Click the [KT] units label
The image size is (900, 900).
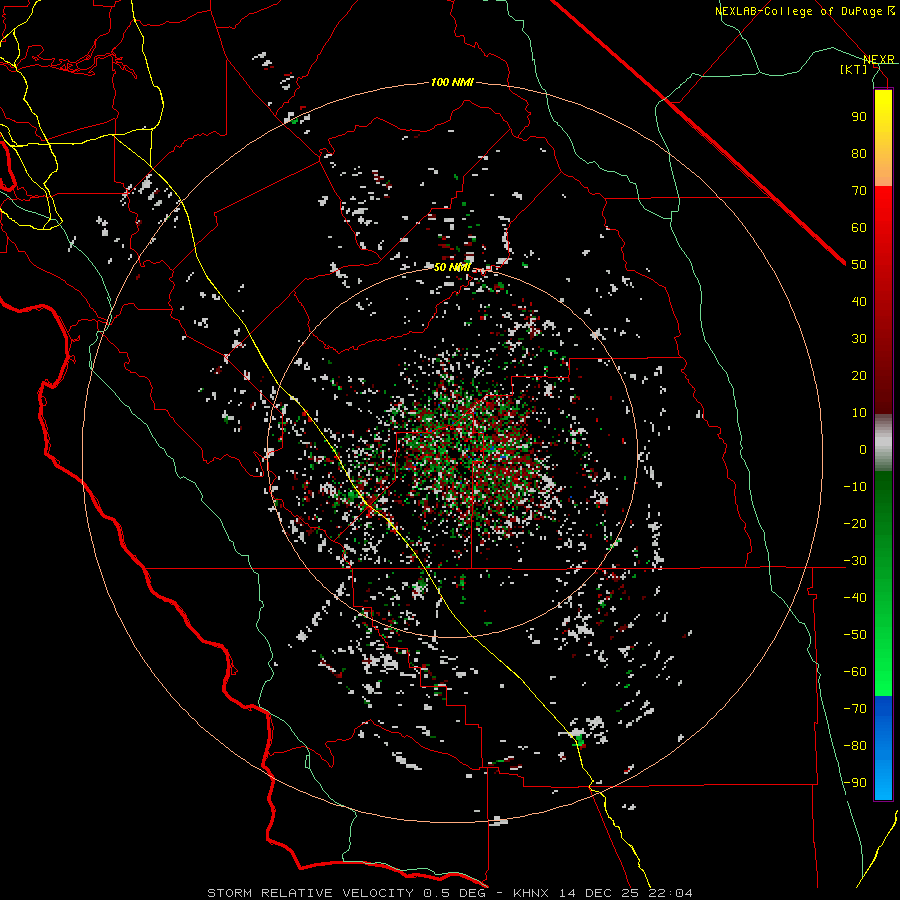coord(854,69)
